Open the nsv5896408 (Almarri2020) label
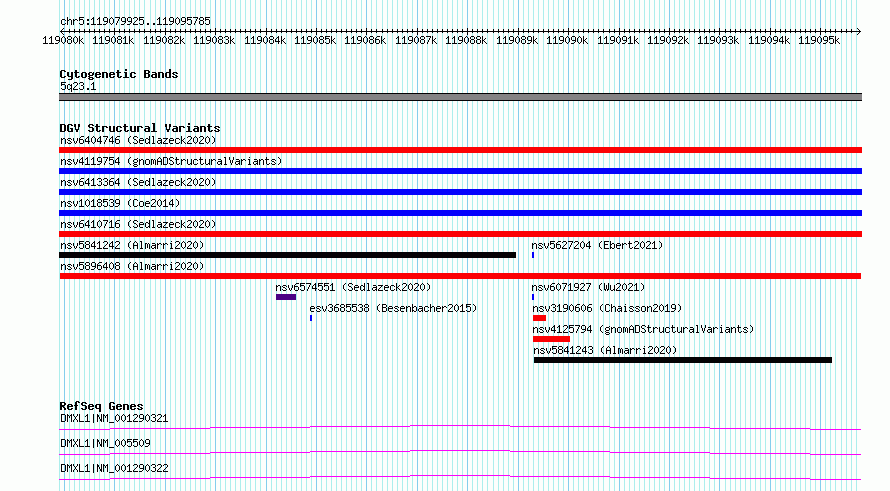The image size is (890, 491). 132,266
